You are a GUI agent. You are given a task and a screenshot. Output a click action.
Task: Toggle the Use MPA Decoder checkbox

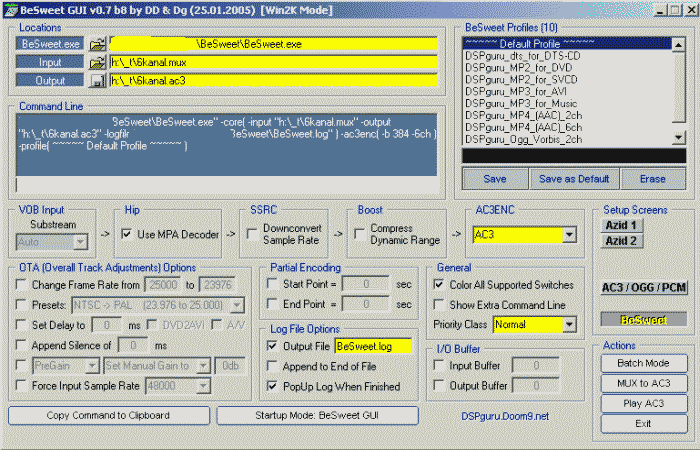click(127, 235)
